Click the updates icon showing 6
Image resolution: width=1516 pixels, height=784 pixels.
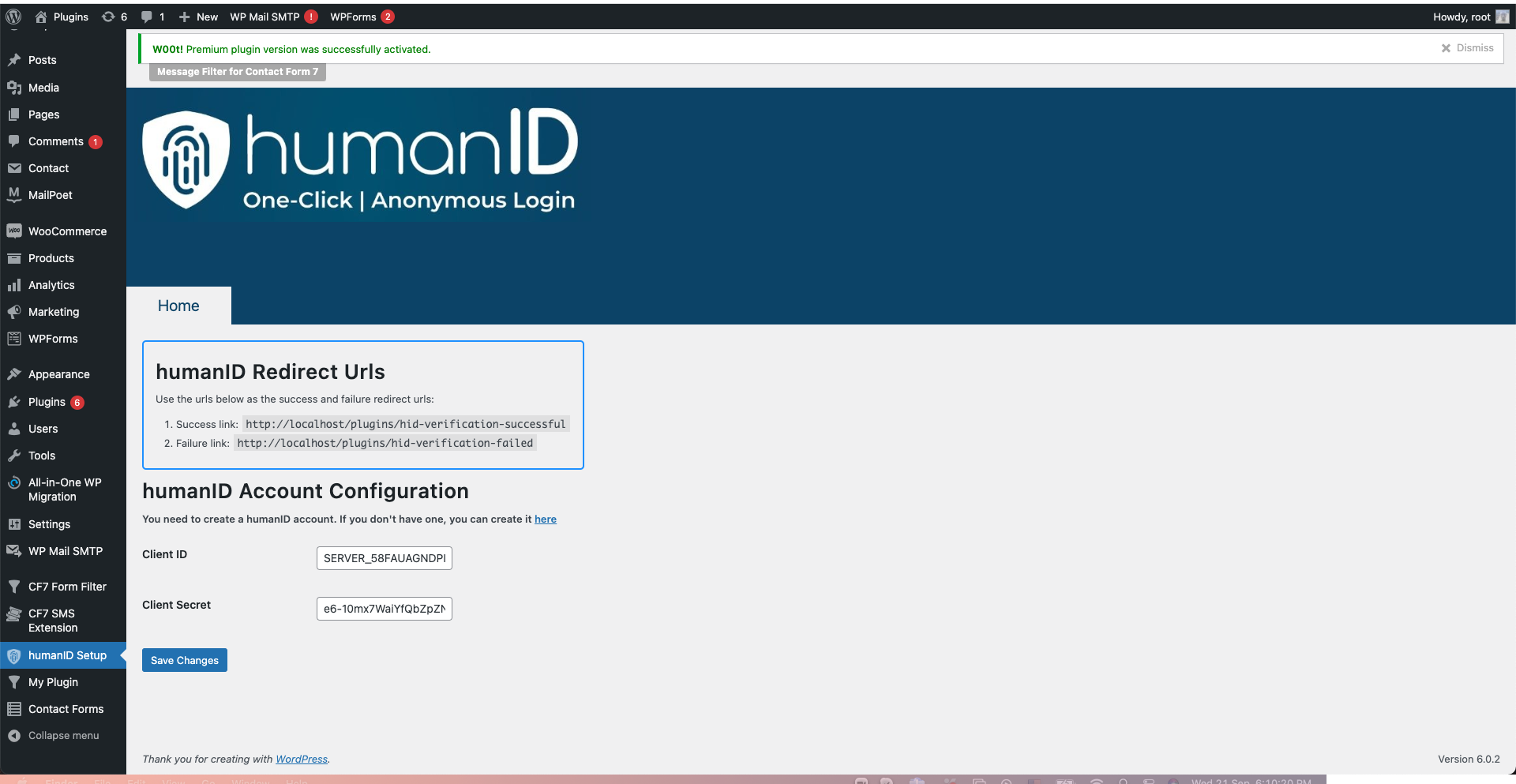[108, 17]
